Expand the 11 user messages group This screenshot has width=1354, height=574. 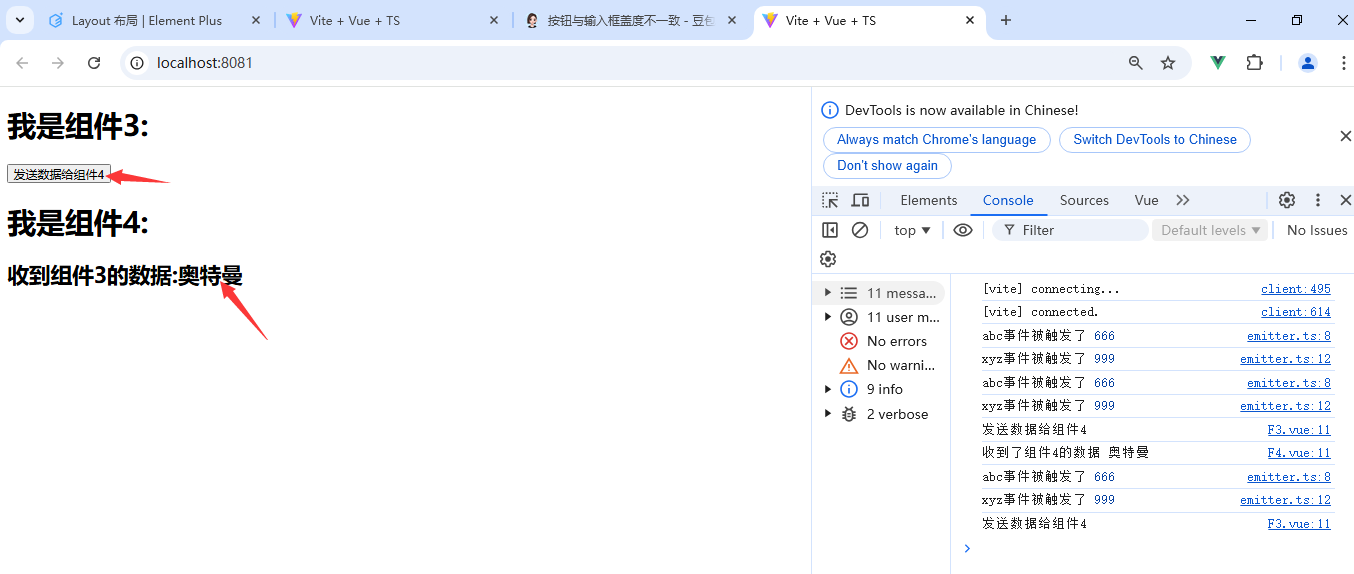click(827, 317)
